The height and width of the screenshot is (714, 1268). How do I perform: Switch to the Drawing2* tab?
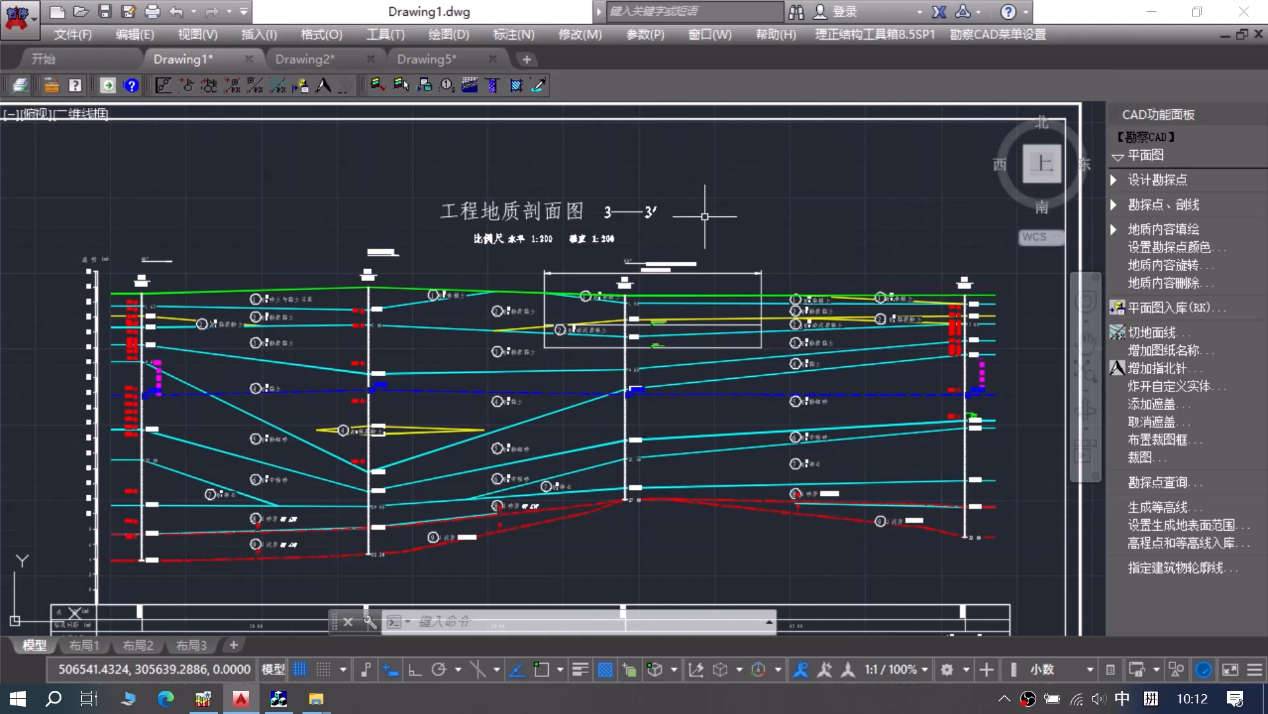(304, 59)
